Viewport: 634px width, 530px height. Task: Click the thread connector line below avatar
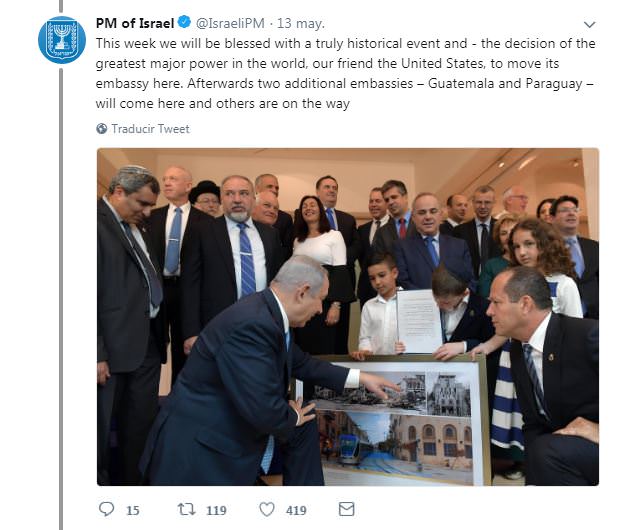pyautogui.click(x=61, y=299)
